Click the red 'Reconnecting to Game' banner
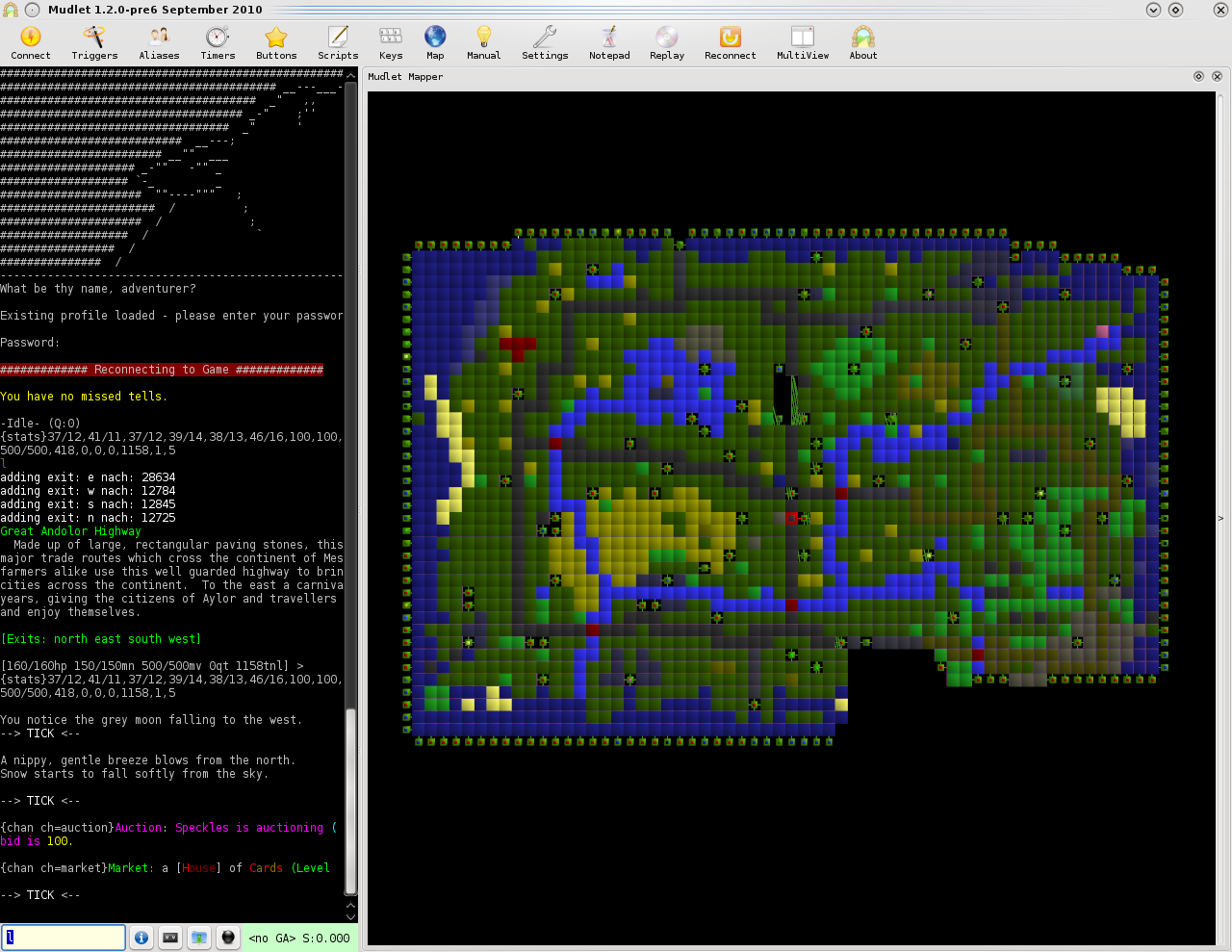The width and height of the screenshot is (1232, 952). [x=162, y=370]
